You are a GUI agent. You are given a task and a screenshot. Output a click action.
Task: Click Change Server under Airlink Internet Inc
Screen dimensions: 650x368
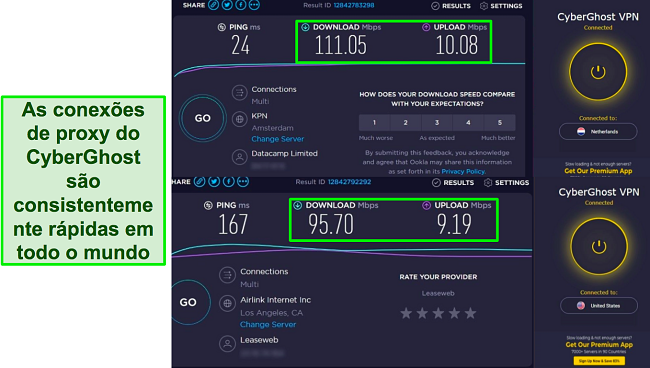click(268, 324)
